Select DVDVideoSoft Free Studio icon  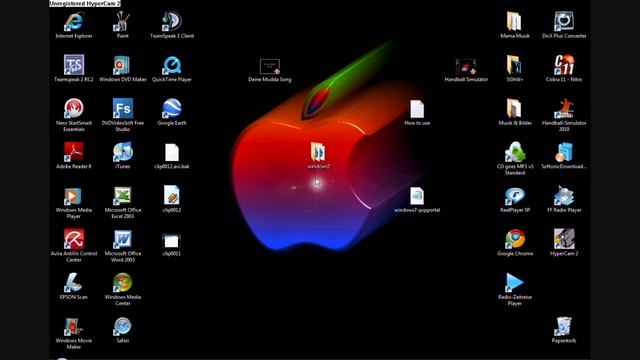(x=122, y=109)
